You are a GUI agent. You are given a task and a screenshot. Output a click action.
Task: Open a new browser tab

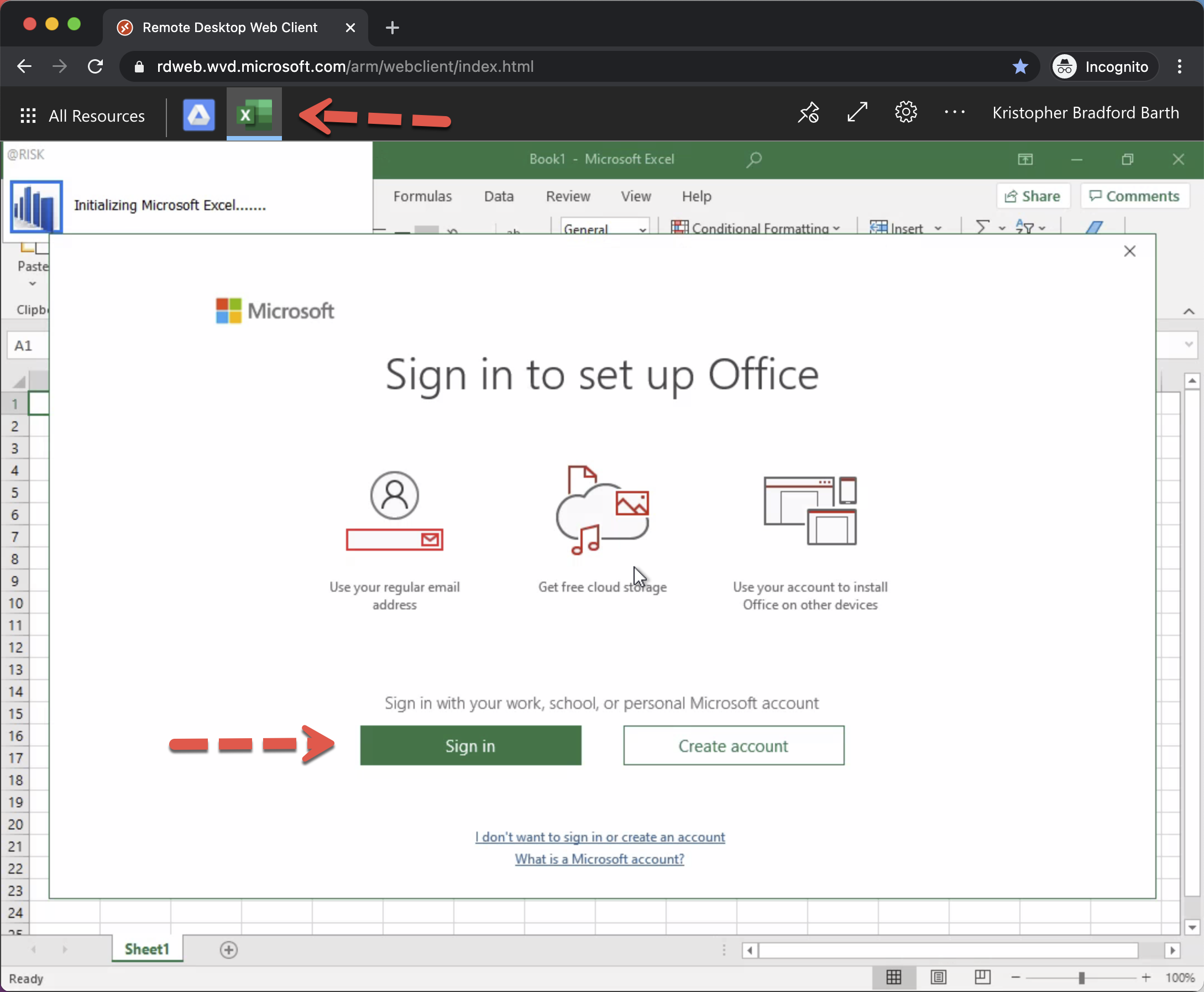[392, 28]
